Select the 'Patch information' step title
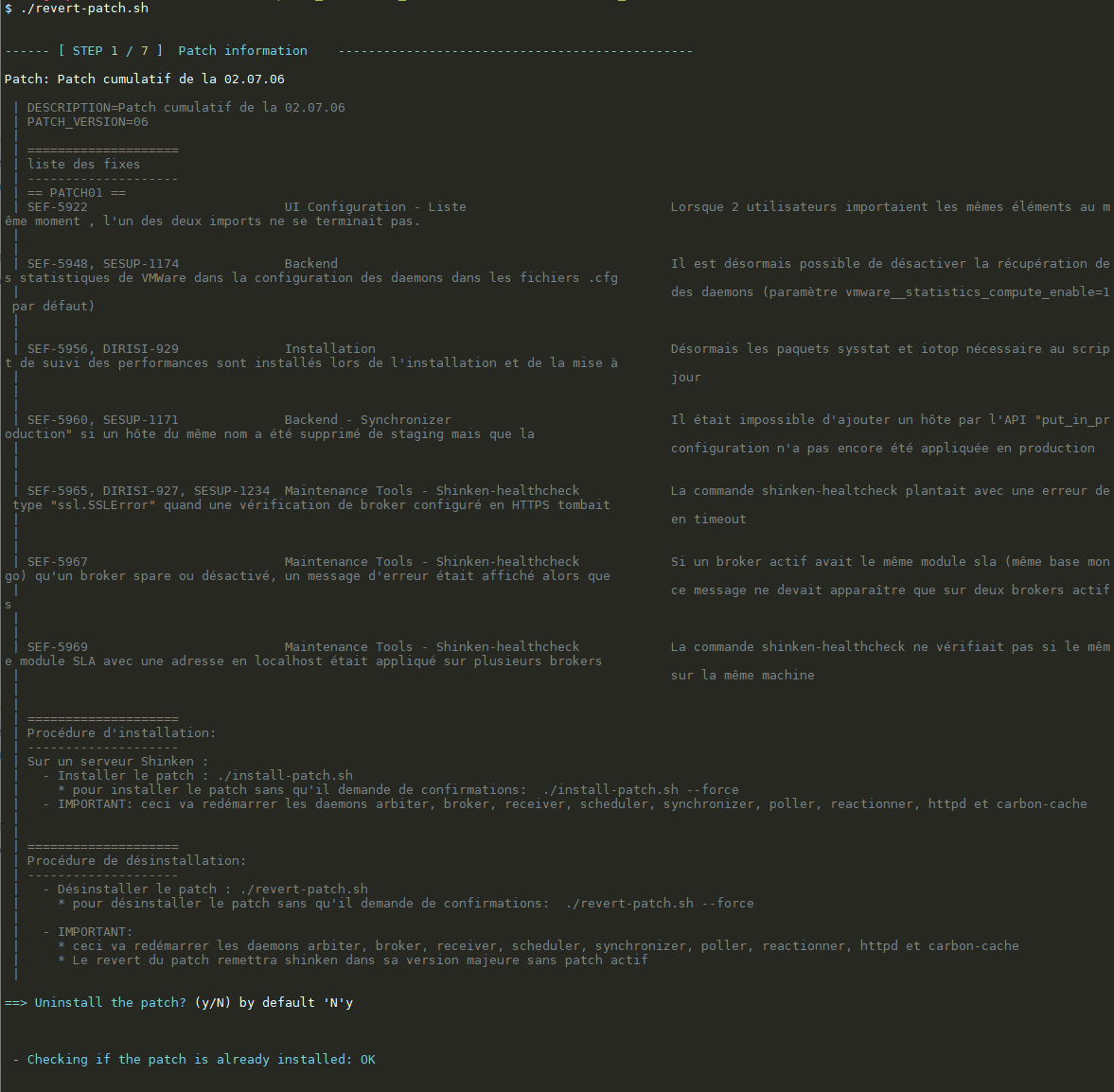The width and height of the screenshot is (1114, 1092). (x=242, y=51)
